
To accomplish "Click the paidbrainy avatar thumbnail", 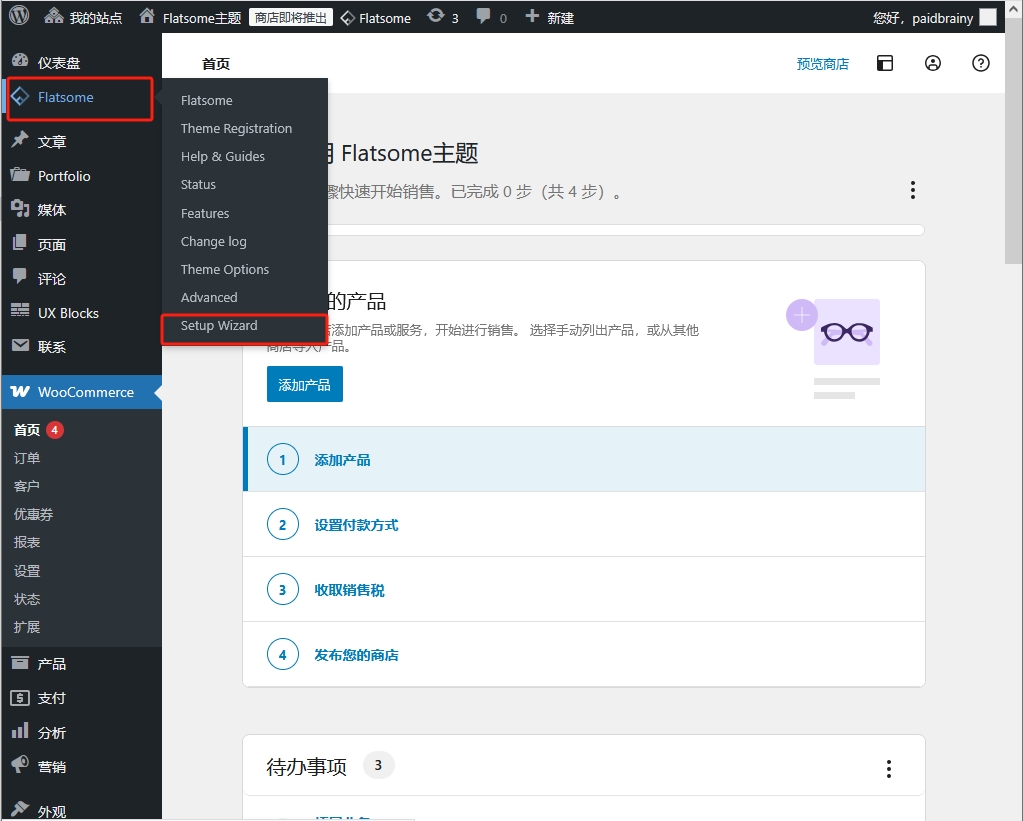I will pyautogui.click(x=988, y=18).
